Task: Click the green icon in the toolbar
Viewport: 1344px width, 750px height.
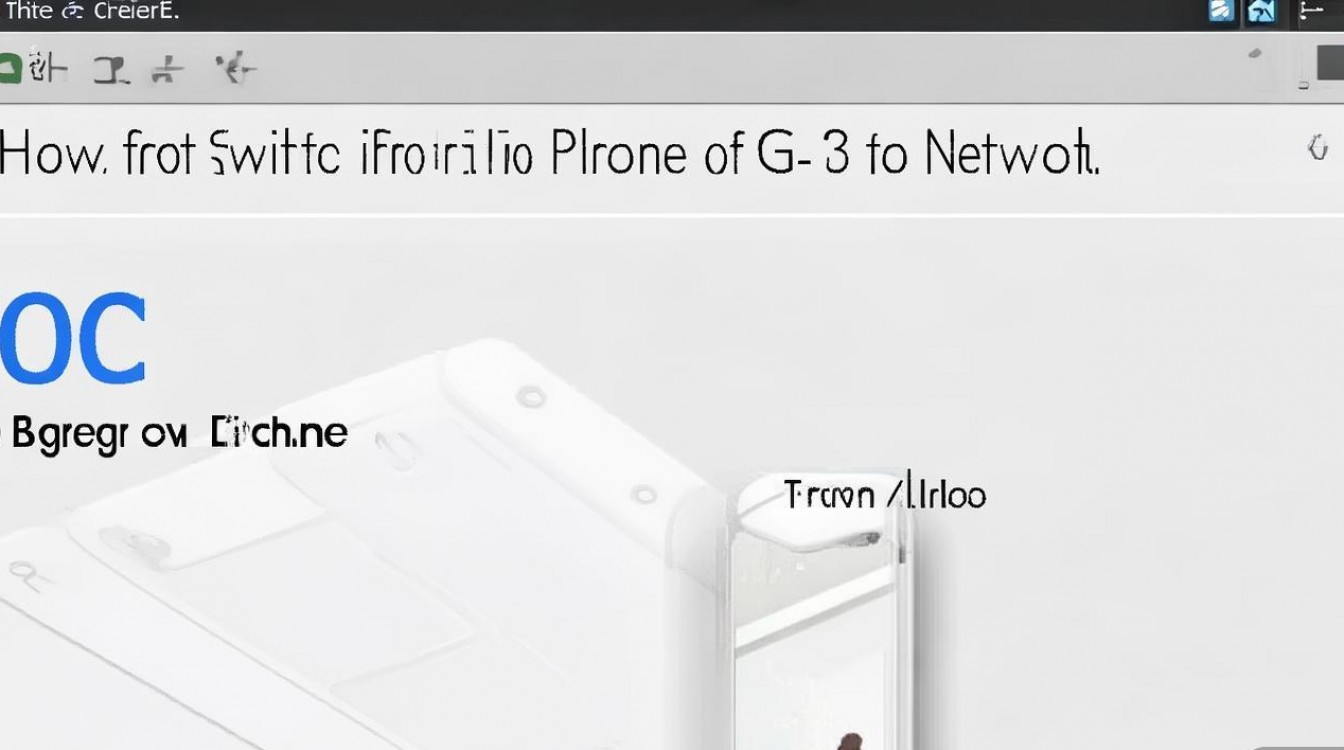Action: 10,69
